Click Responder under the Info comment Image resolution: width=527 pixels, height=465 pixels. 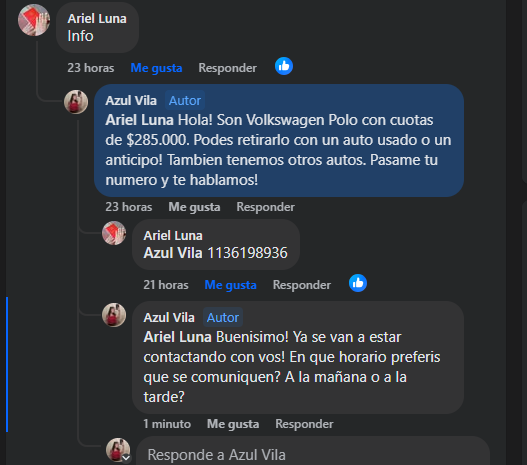point(228,68)
